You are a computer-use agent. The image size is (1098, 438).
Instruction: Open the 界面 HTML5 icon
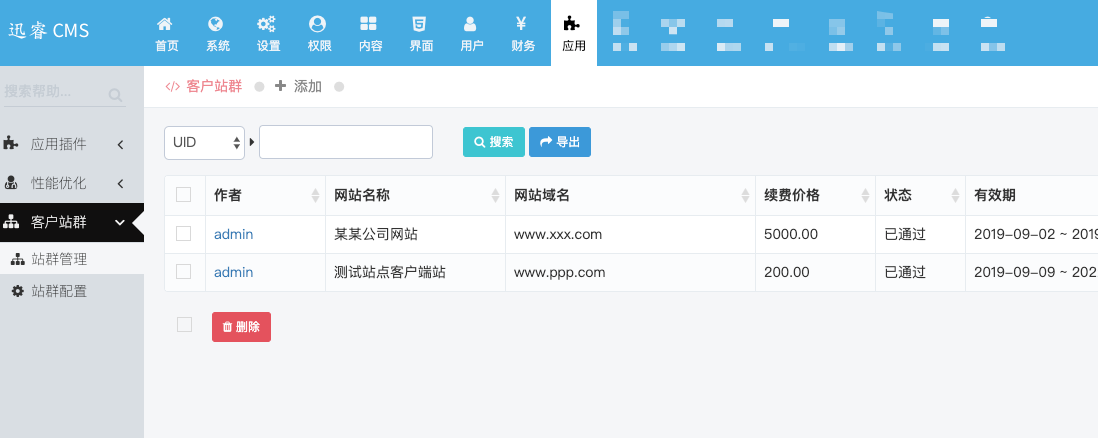pyautogui.click(x=419, y=24)
